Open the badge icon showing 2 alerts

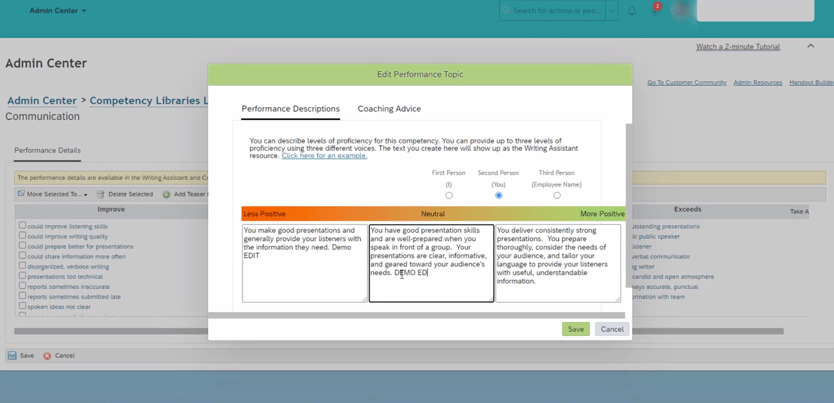655,10
